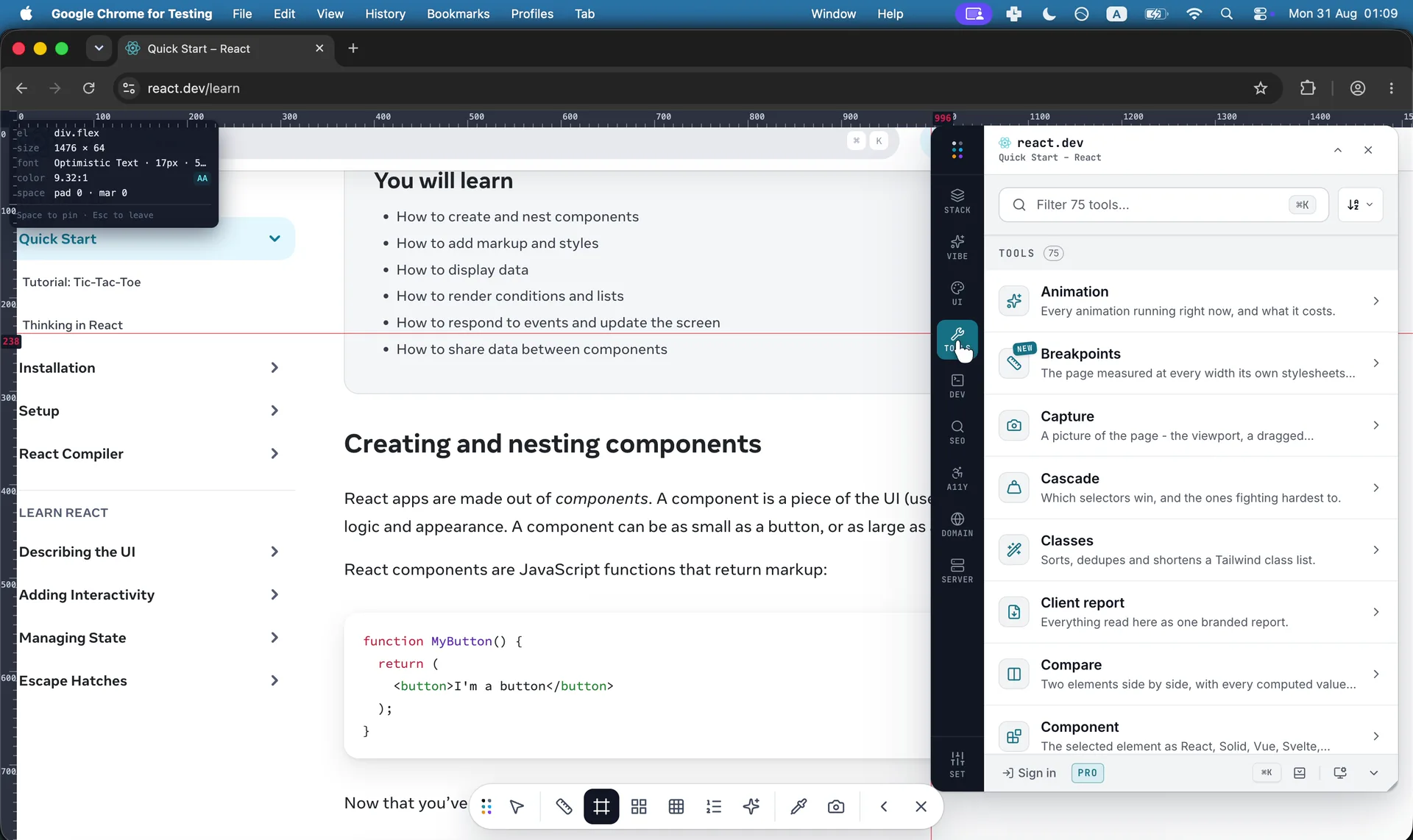Open the Server section in the sidebar
This screenshot has width=1413, height=840.
tap(957, 572)
